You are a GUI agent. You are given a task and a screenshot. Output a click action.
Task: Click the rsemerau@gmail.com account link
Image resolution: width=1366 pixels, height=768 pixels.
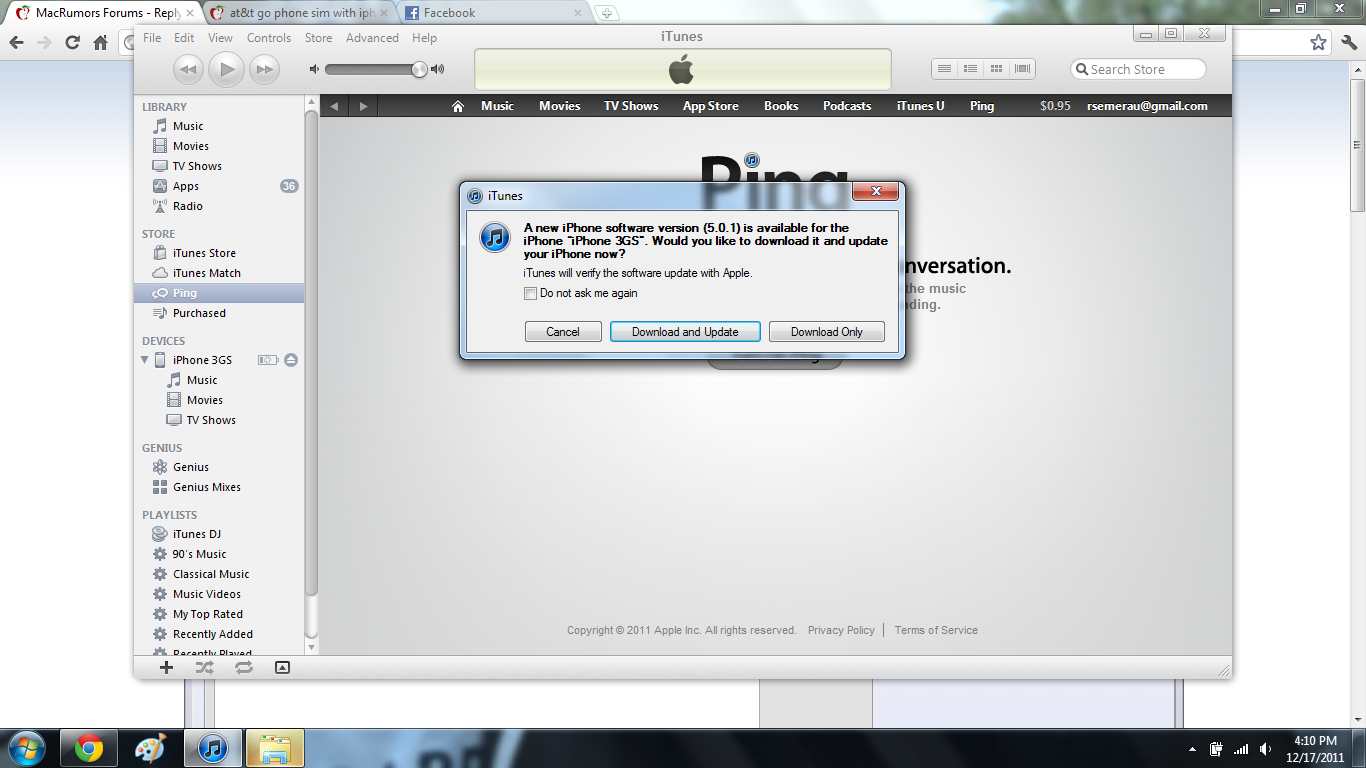[1147, 106]
